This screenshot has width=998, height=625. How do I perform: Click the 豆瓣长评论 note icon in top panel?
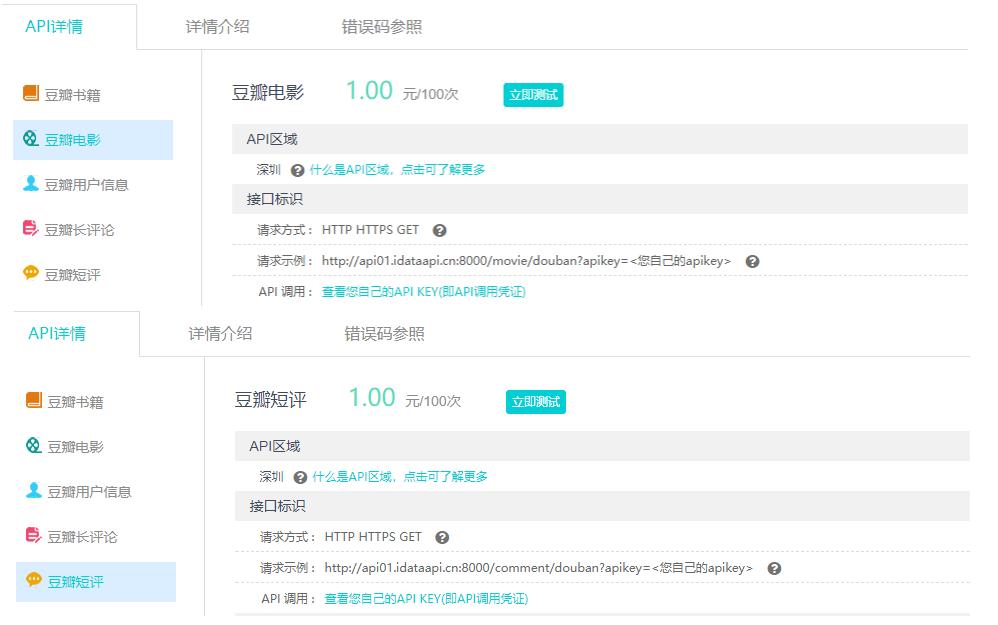31,228
